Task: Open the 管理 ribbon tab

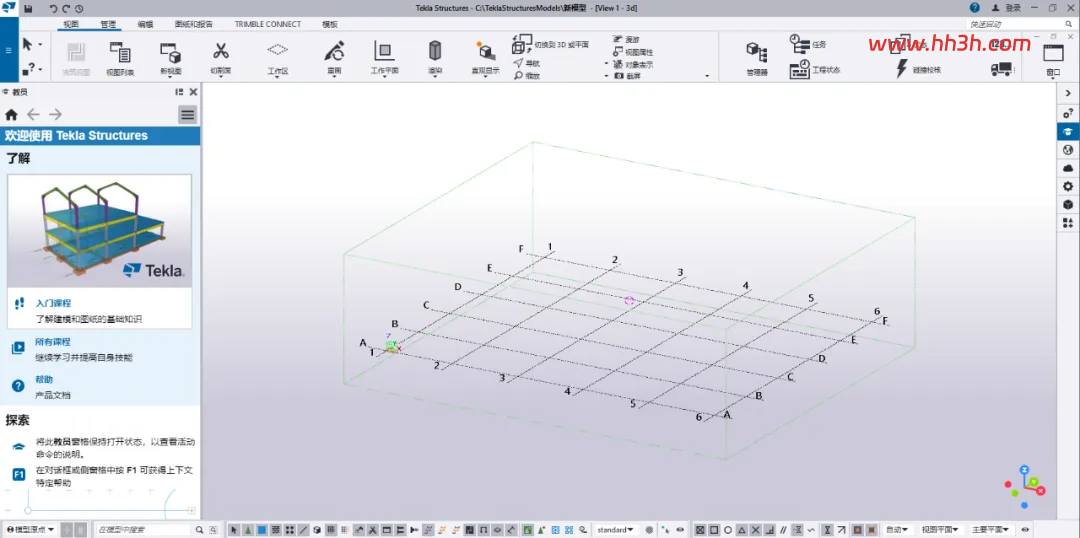Action: (x=108, y=24)
